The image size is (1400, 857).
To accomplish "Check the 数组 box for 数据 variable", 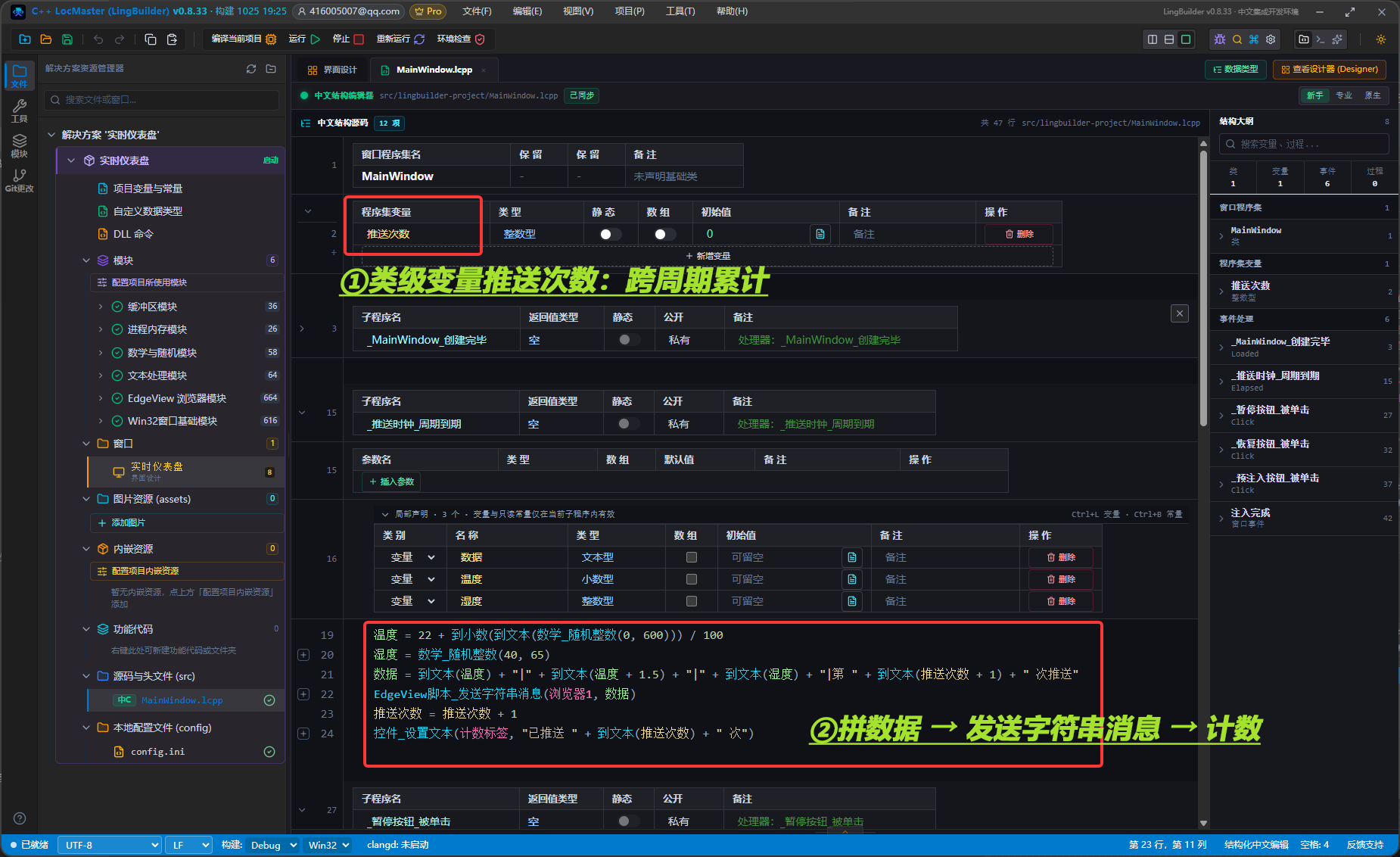I will (691, 557).
